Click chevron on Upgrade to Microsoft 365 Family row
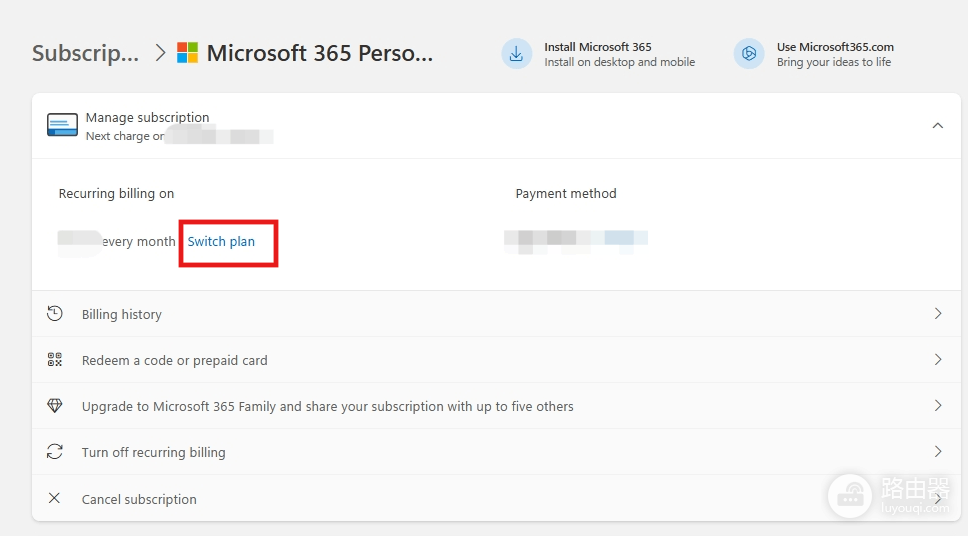 (x=938, y=406)
